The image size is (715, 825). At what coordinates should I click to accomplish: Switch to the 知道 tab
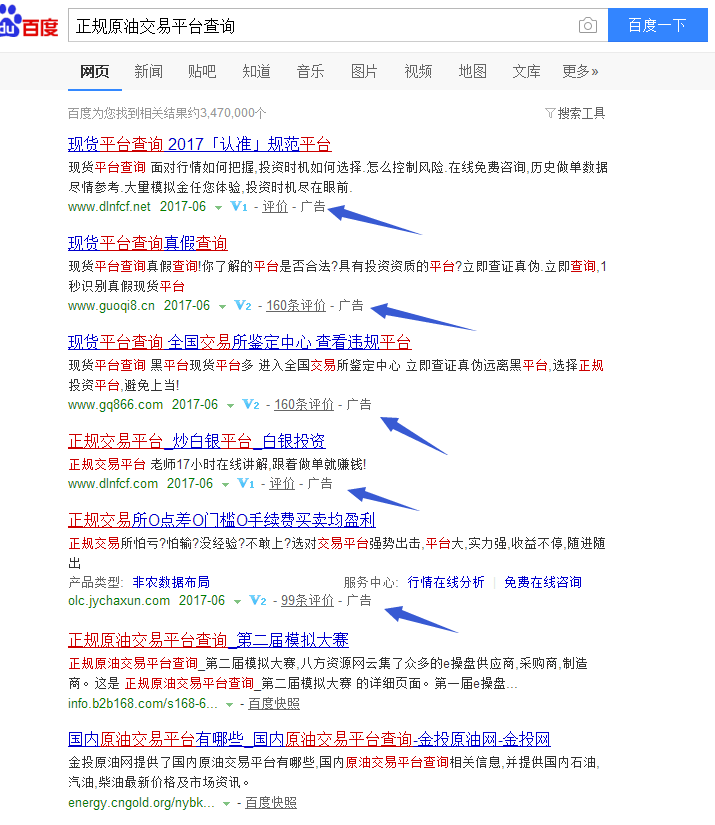256,71
